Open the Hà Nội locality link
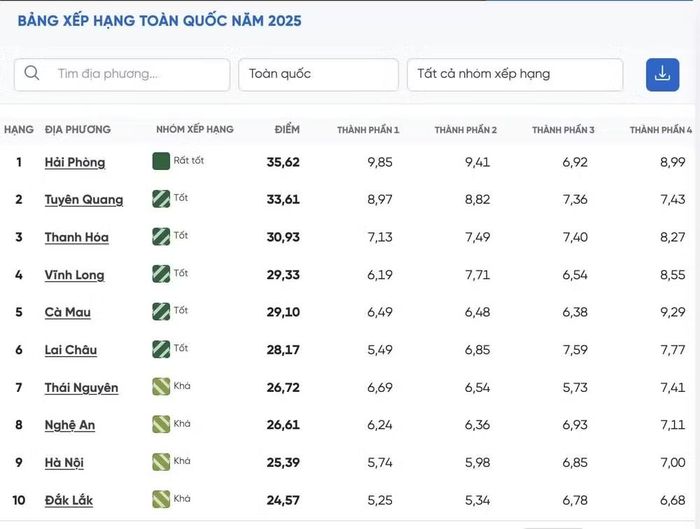Screen dimensions: 700x529 64,462
